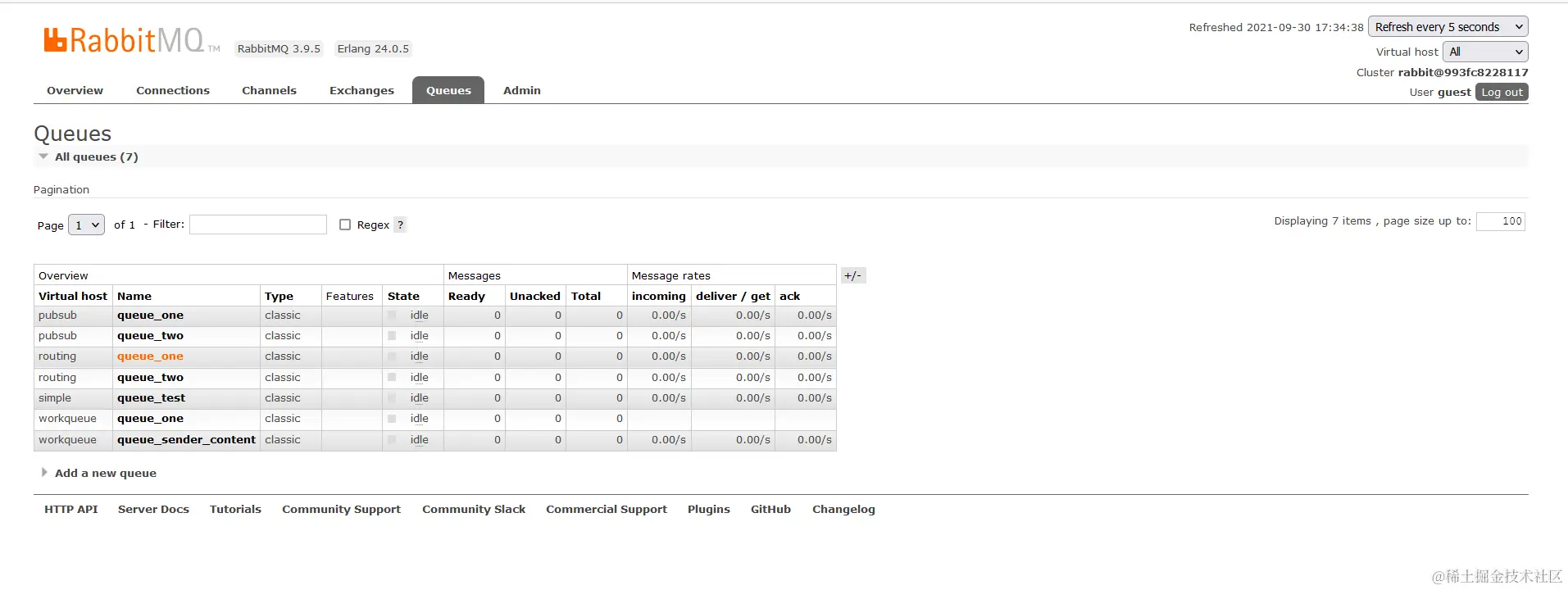Open the Tutorials link

(235, 509)
